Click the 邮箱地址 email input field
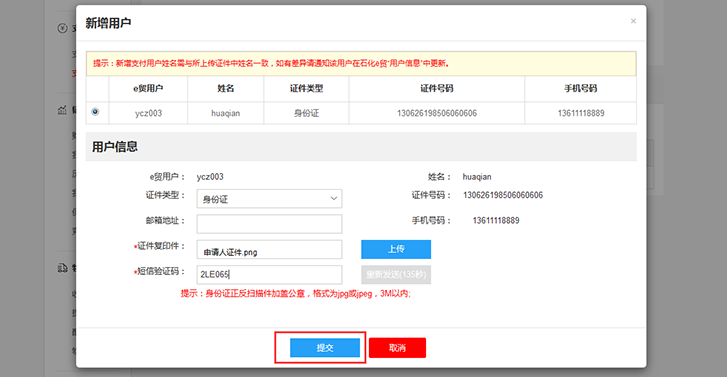The image size is (727, 377). tap(269, 224)
